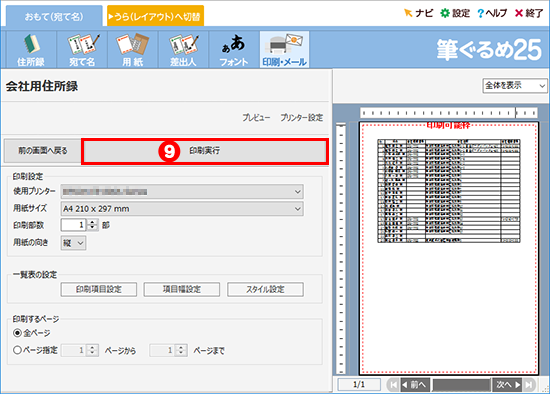
Task: Open the 宛て名 addressee icon
Action: pyautogui.click(x=82, y=49)
